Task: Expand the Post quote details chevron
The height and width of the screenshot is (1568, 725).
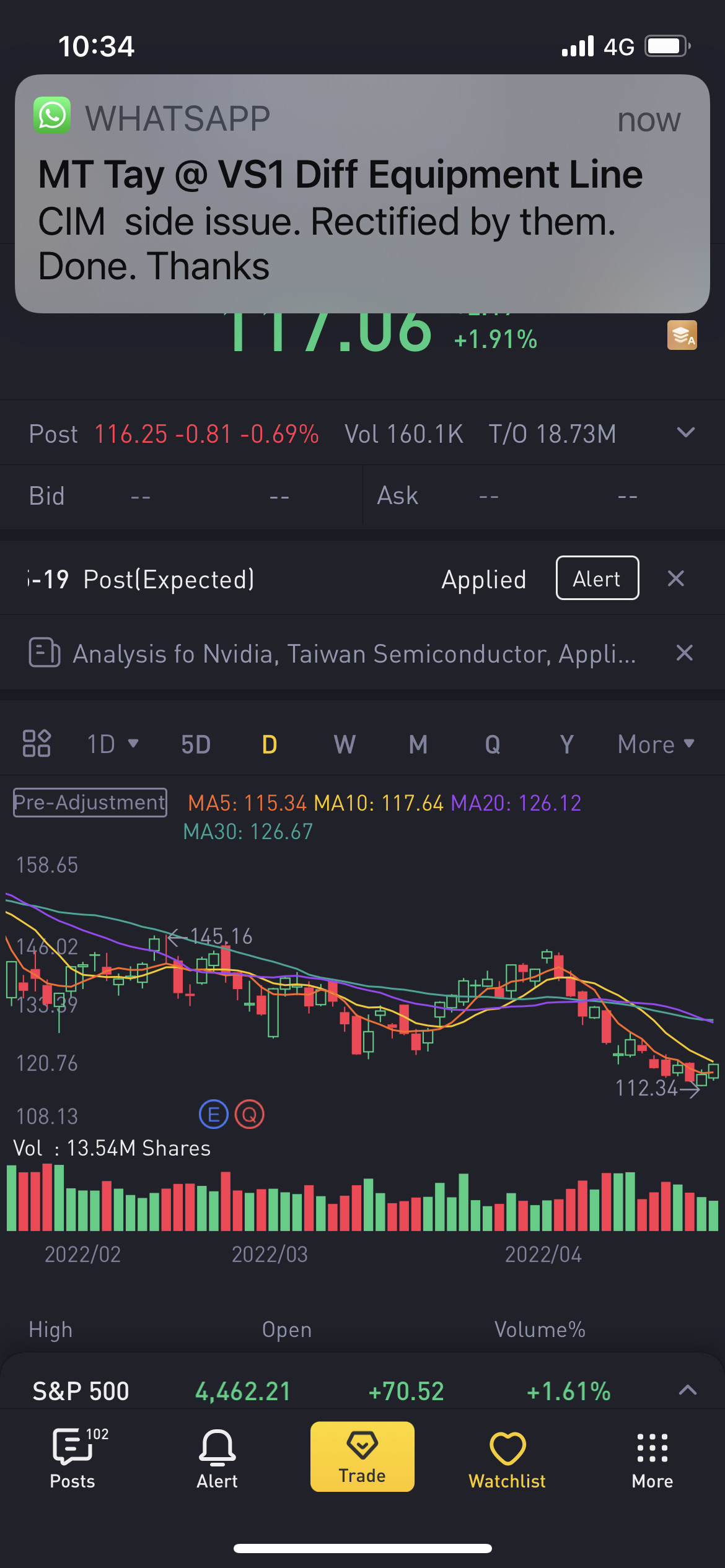Action: pyautogui.click(x=686, y=433)
